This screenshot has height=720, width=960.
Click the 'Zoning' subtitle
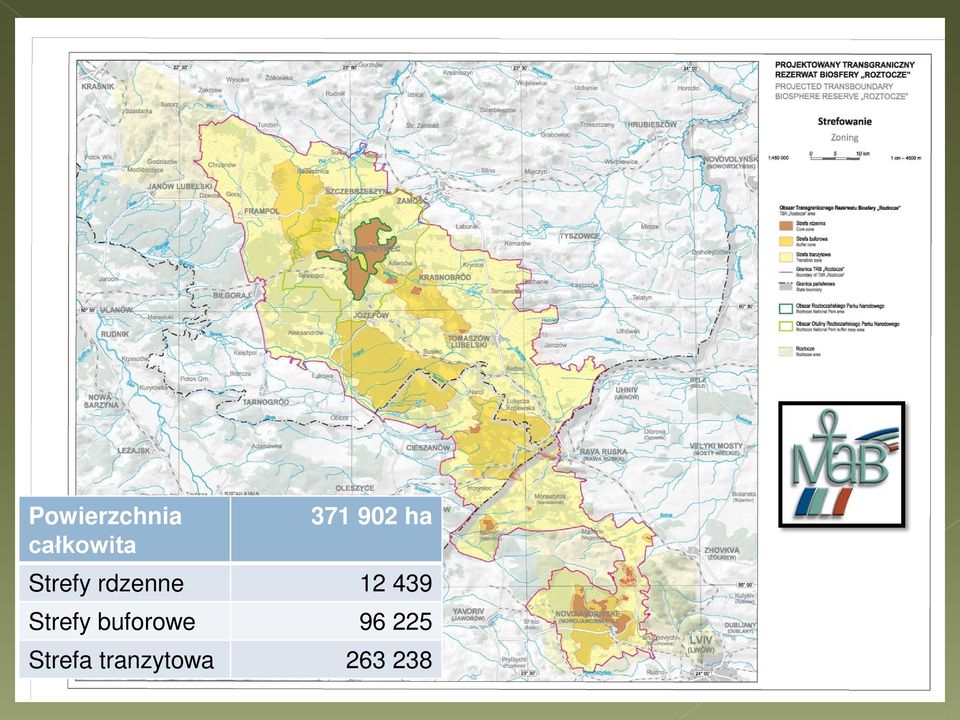click(844, 137)
